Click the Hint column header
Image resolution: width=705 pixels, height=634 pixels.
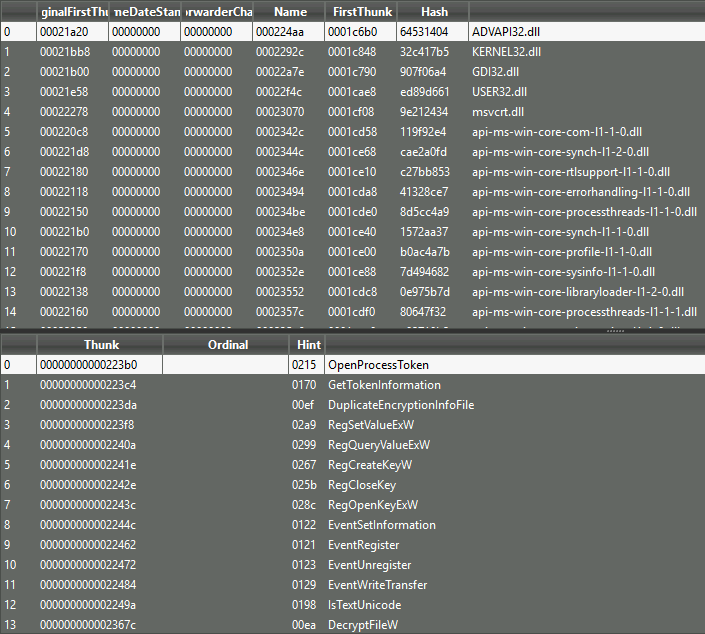(308, 344)
